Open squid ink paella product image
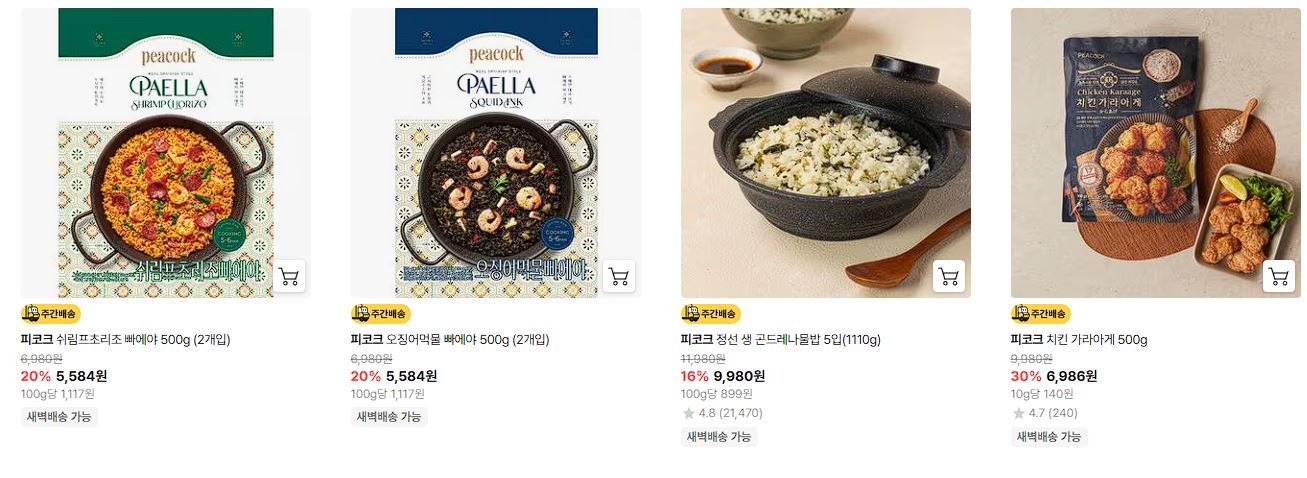 click(x=496, y=153)
